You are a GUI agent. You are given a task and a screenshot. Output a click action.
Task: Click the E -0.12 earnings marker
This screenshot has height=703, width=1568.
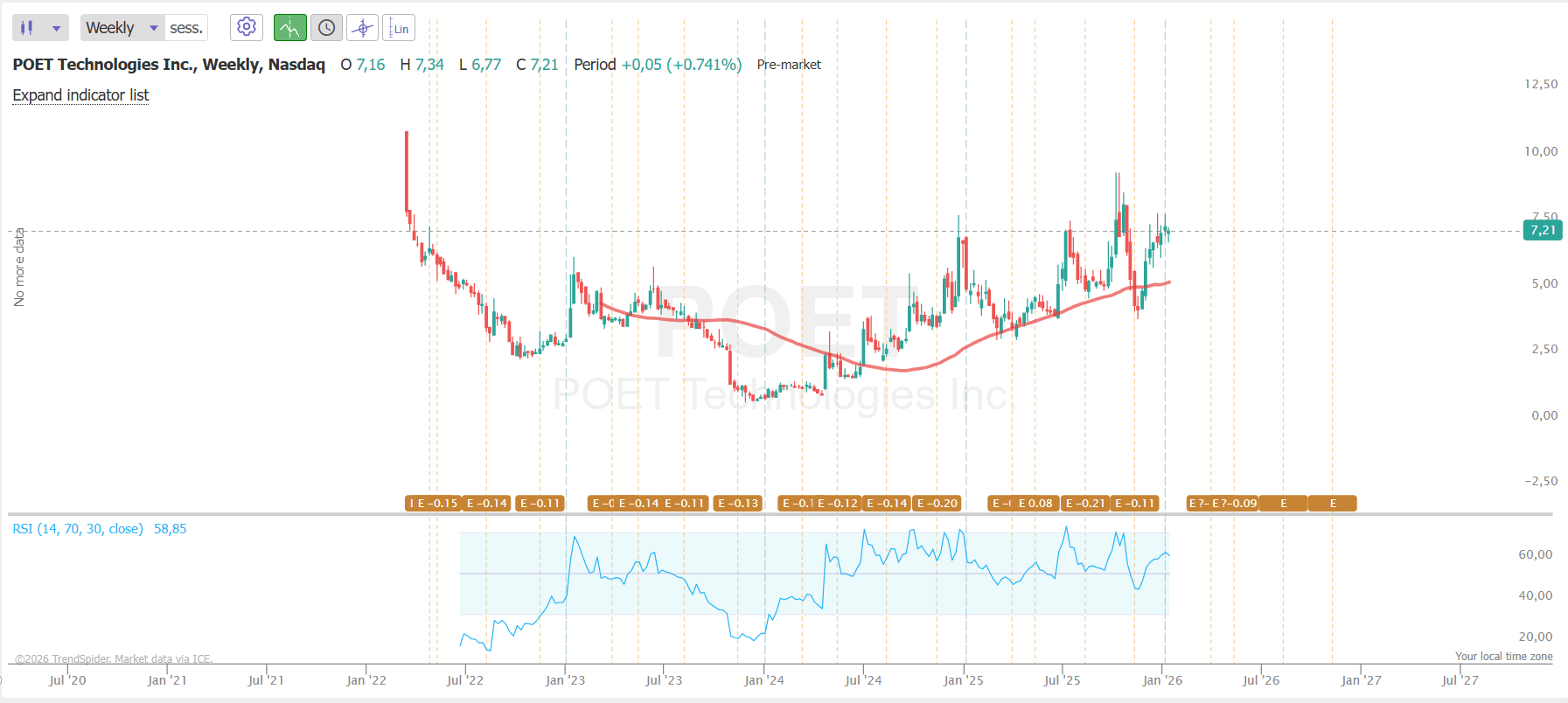pos(838,504)
